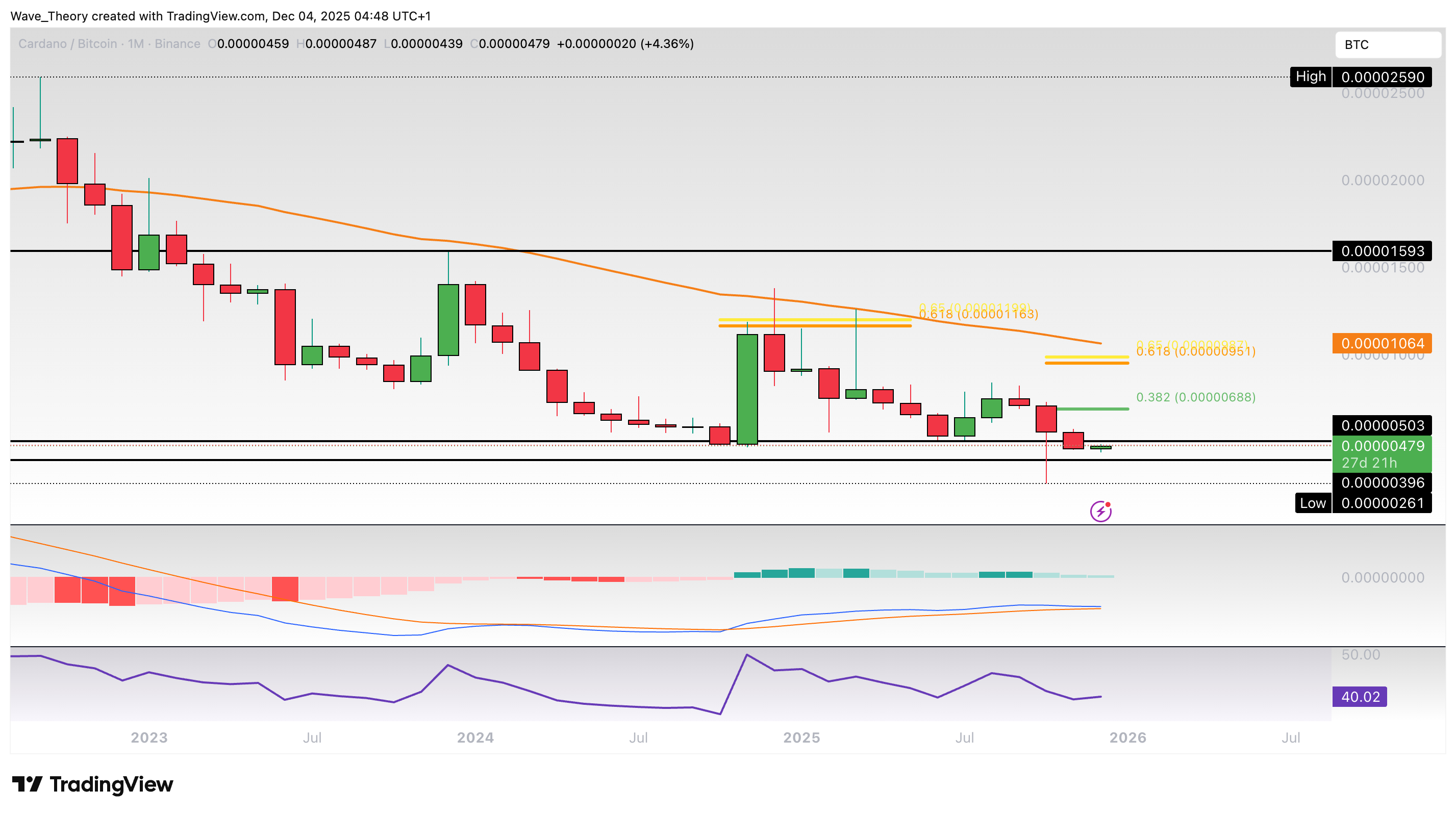Select the 0.00001593 horizontal line price label
This screenshot has width=1456, height=815.
point(1382,250)
